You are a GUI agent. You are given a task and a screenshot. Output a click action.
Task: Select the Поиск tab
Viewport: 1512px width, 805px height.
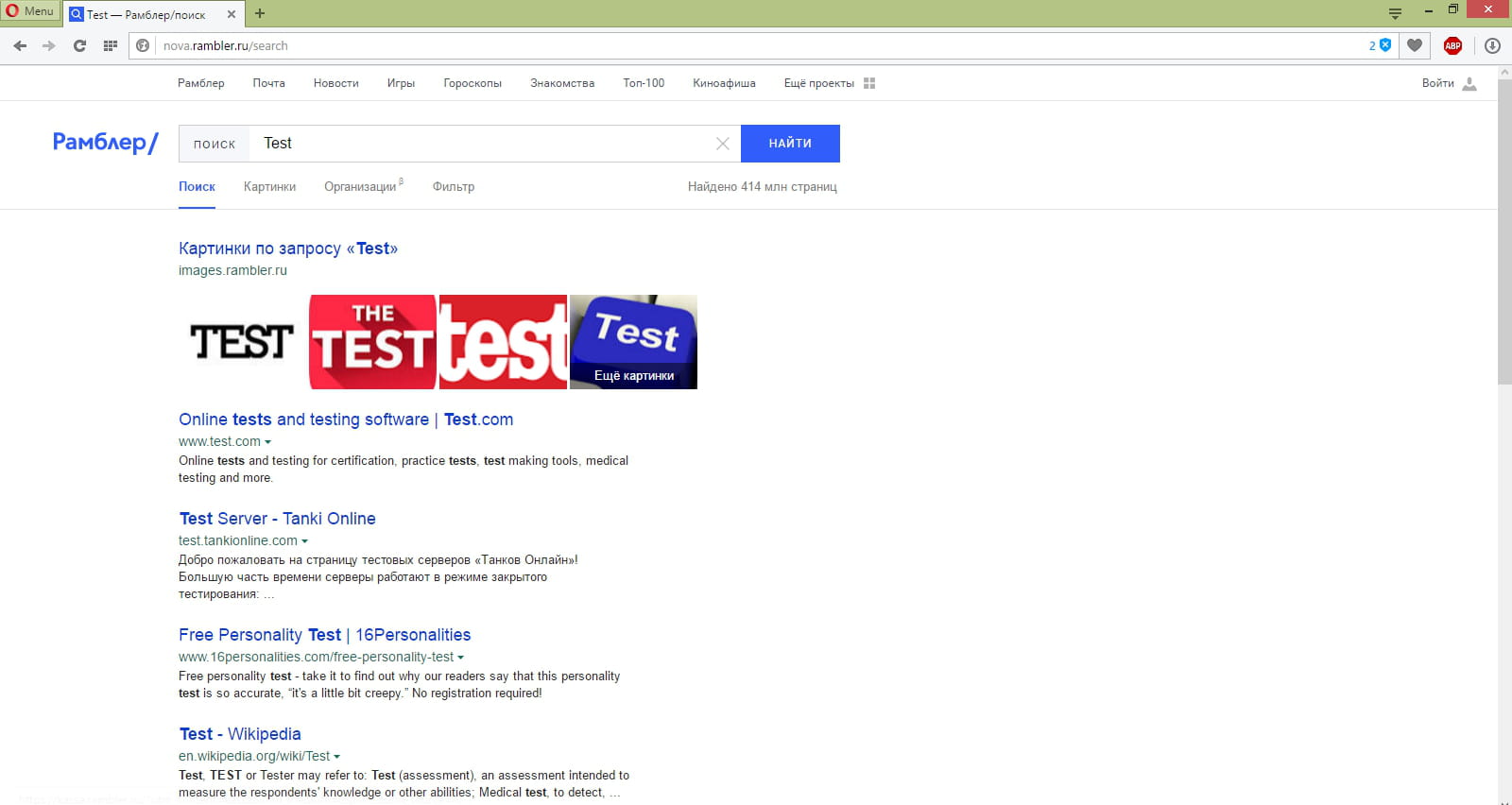click(197, 187)
